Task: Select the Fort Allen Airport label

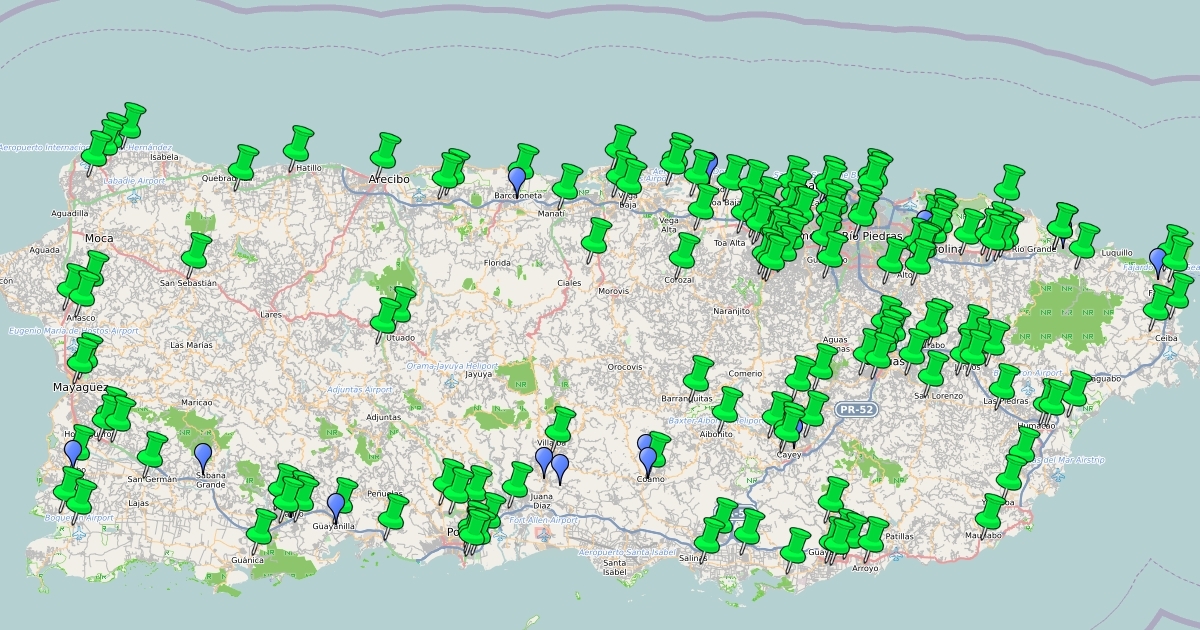Action: pyautogui.click(x=545, y=519)
